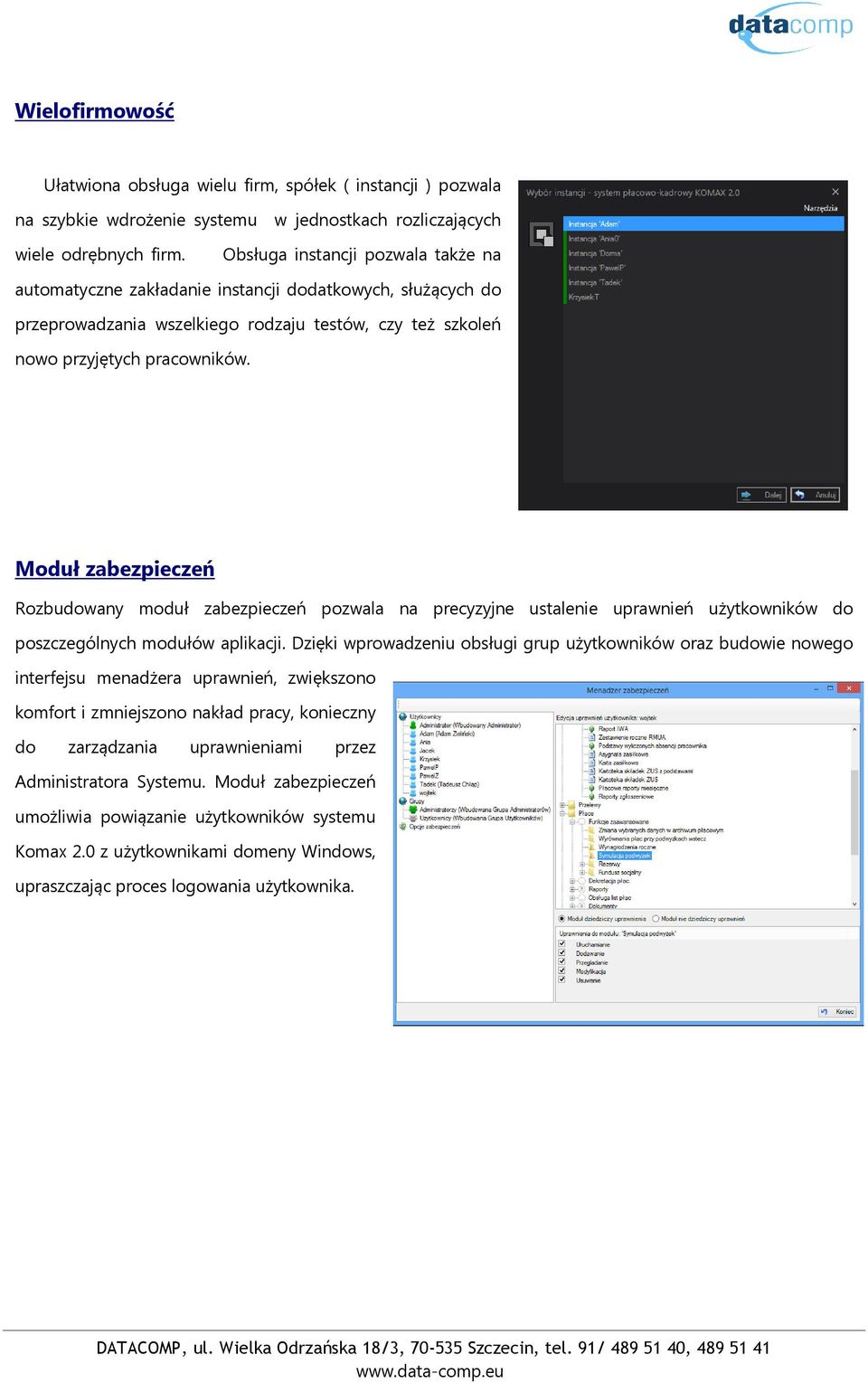Select user Adam (Adam Zieliński)
Viewport: 868px width, 1383px height.
tap(447, 734)
